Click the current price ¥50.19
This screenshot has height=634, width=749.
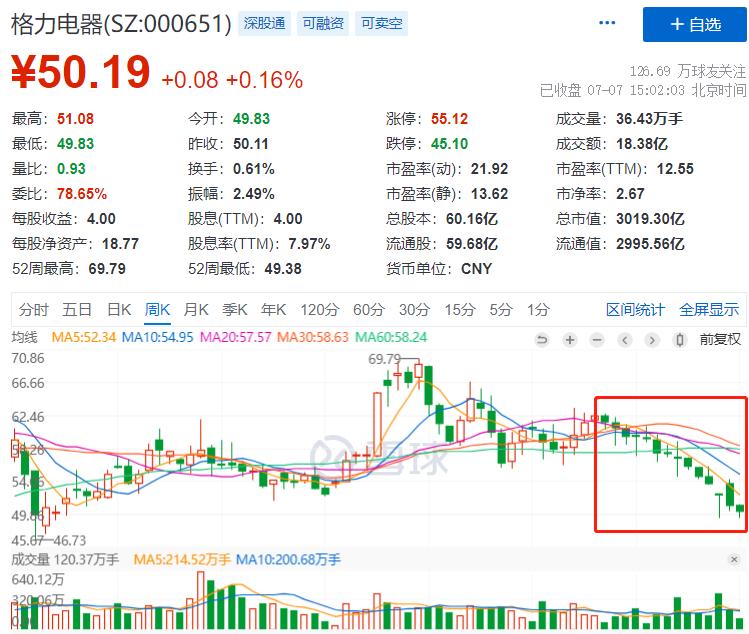coord(81,73)
